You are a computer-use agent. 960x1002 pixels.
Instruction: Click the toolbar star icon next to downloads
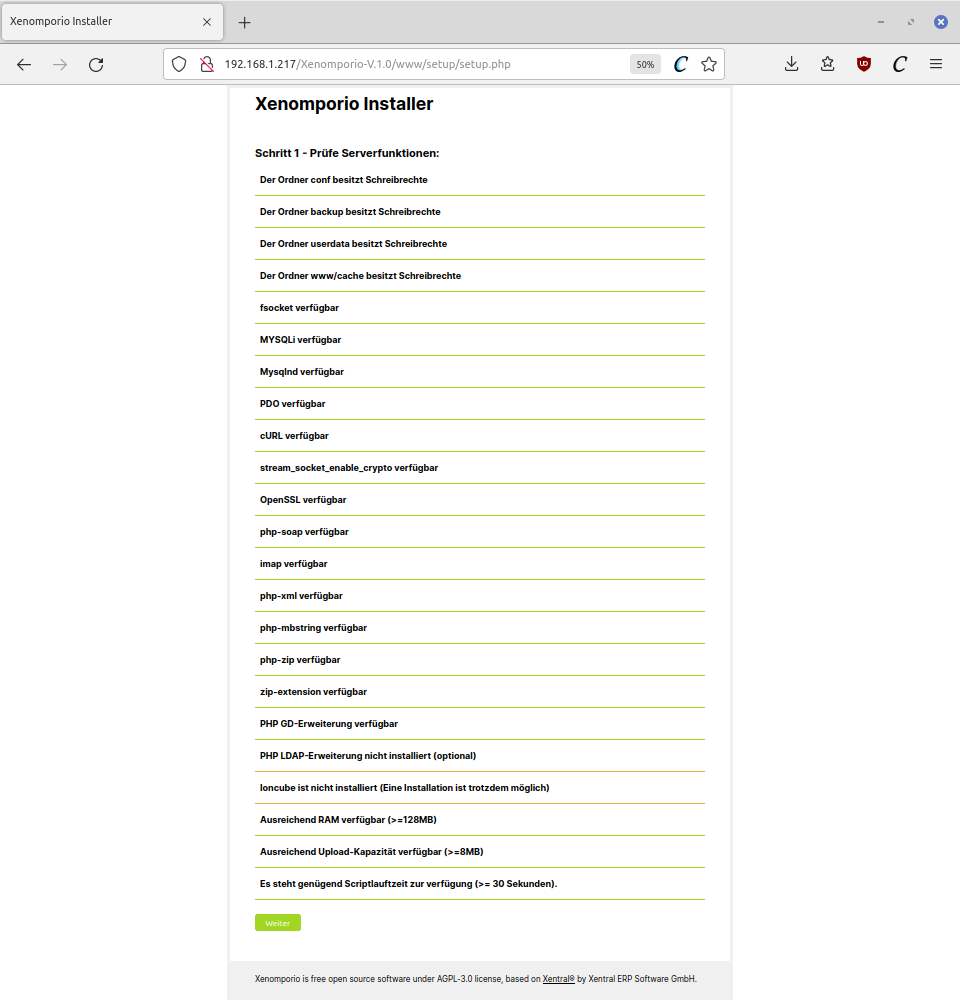point(827,64)
